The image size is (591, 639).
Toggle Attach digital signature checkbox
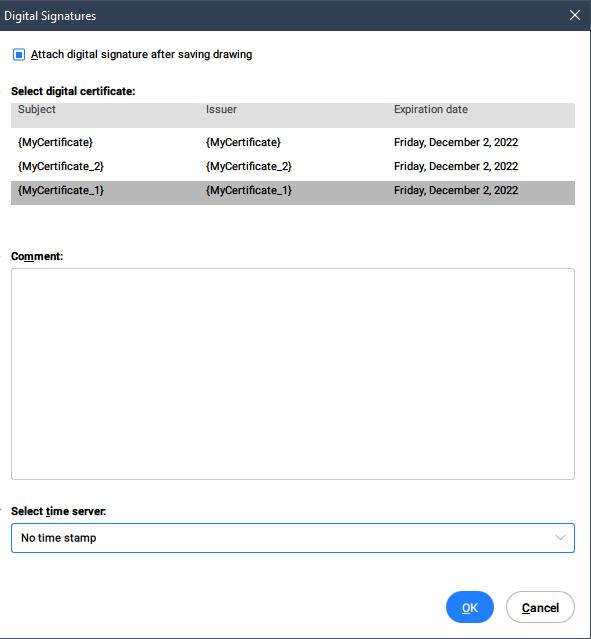[19, 54]
